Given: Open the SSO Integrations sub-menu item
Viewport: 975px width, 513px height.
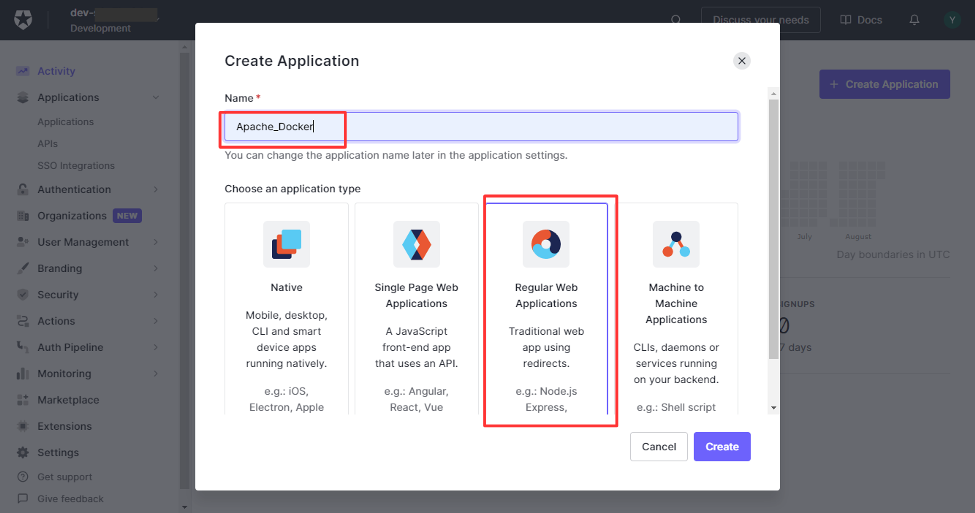Looking at the screenshot, I should point(76,165).
